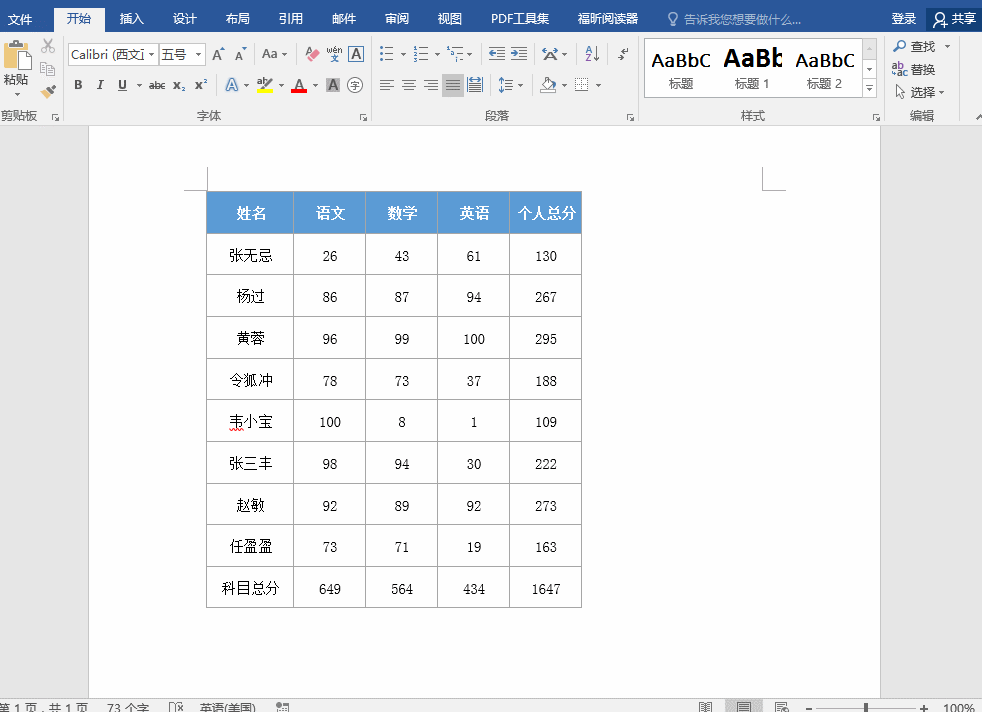Image resolution: width=982 pixels, height=712 pixels.
Task: Click the 共享 (Share) button
Action: (953, 19)
